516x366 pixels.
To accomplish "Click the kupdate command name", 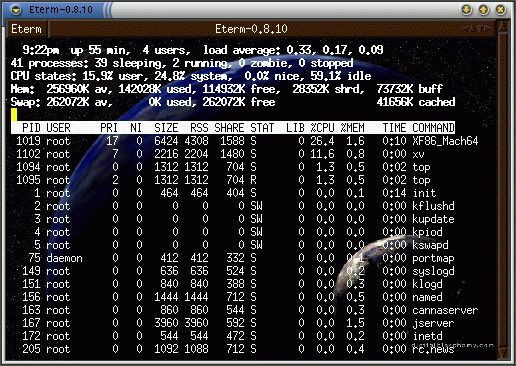I will pos(433,219).
